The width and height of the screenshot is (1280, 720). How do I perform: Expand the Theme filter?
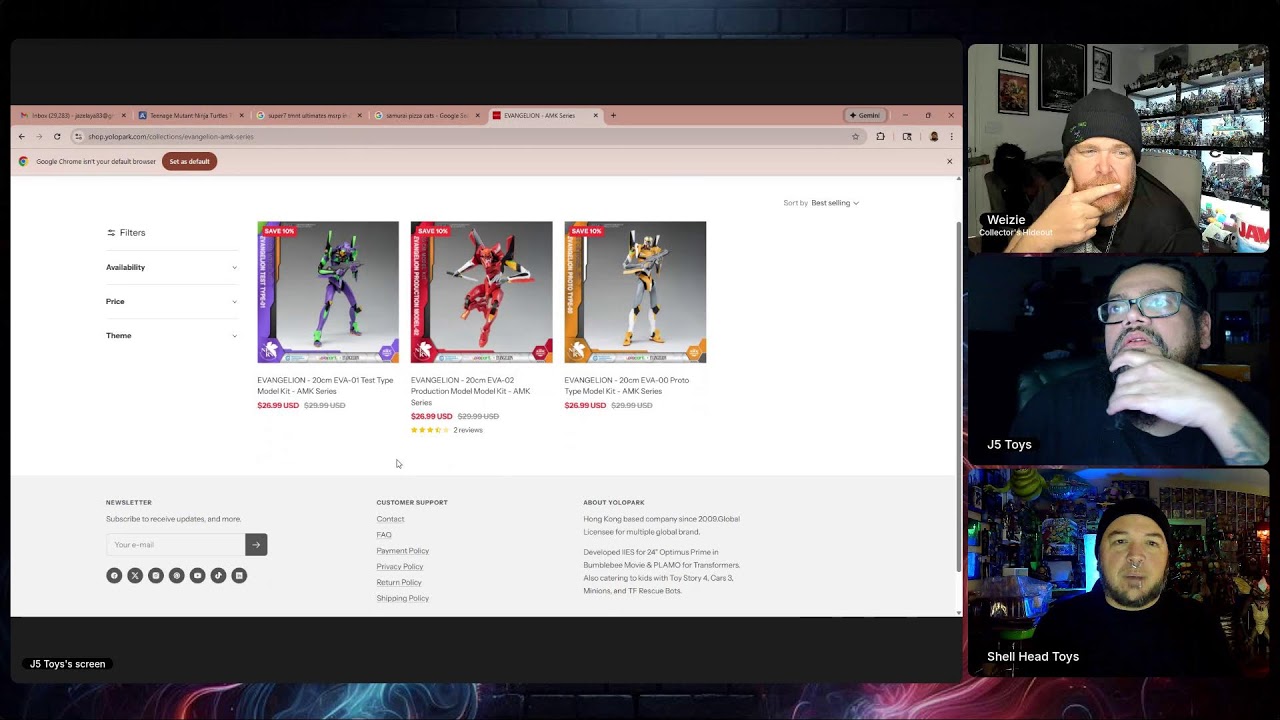[171, 335]
